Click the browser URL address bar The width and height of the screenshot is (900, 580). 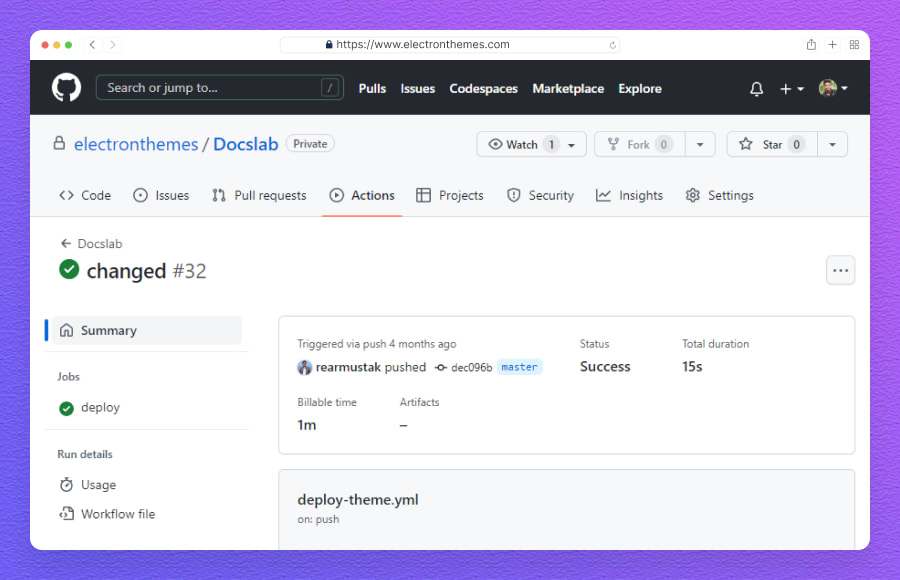[449, 45]
